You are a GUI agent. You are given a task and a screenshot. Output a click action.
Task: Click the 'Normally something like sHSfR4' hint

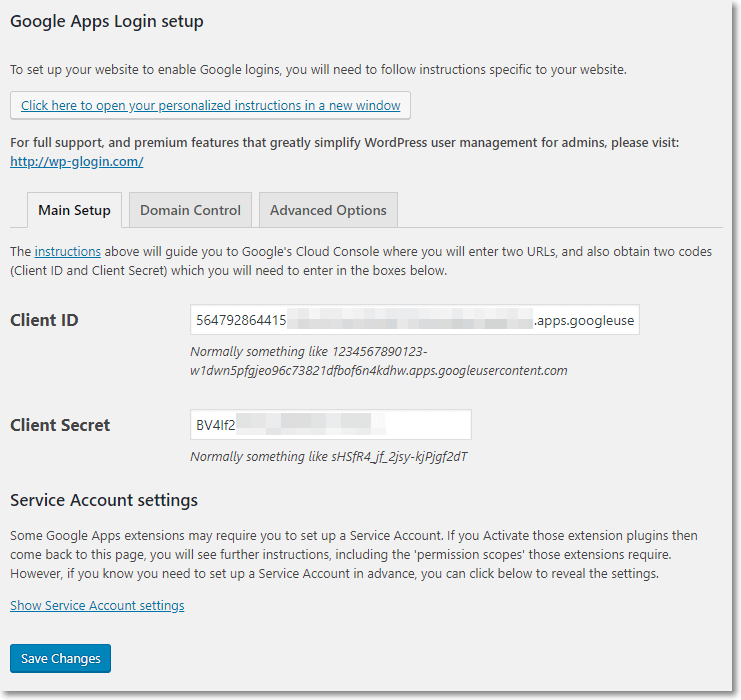coord(329,457)
